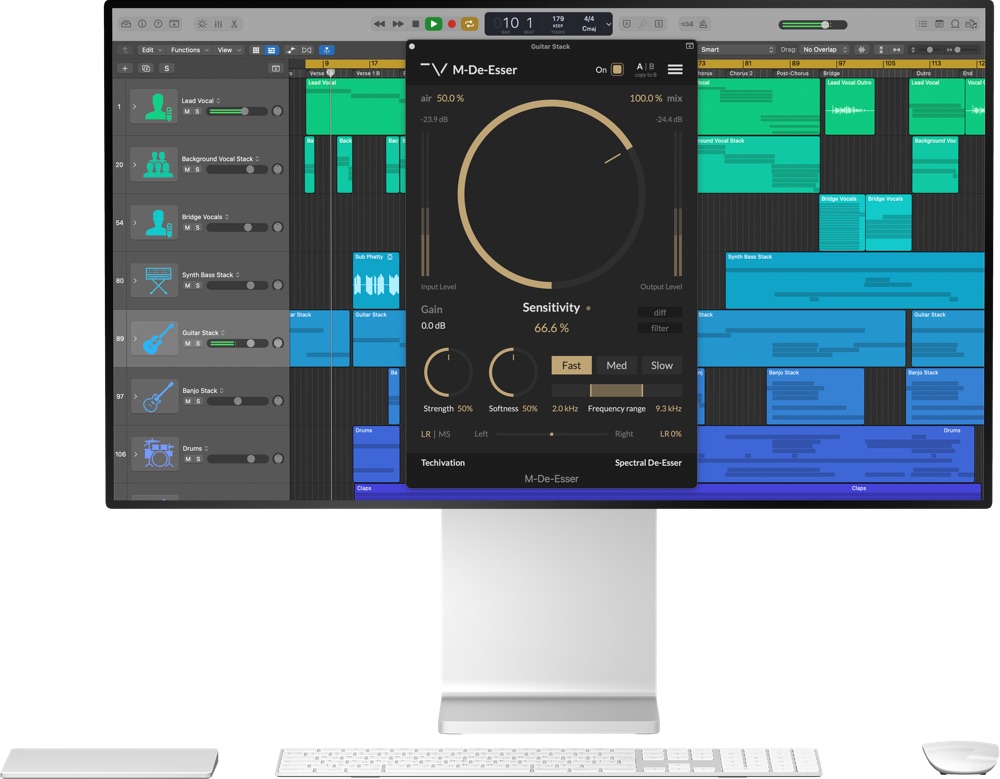Select the Synth Bass Stack keyboard icon
Image resolution: width=1000 pixels, height=779 pixels.
pos(158,281)
